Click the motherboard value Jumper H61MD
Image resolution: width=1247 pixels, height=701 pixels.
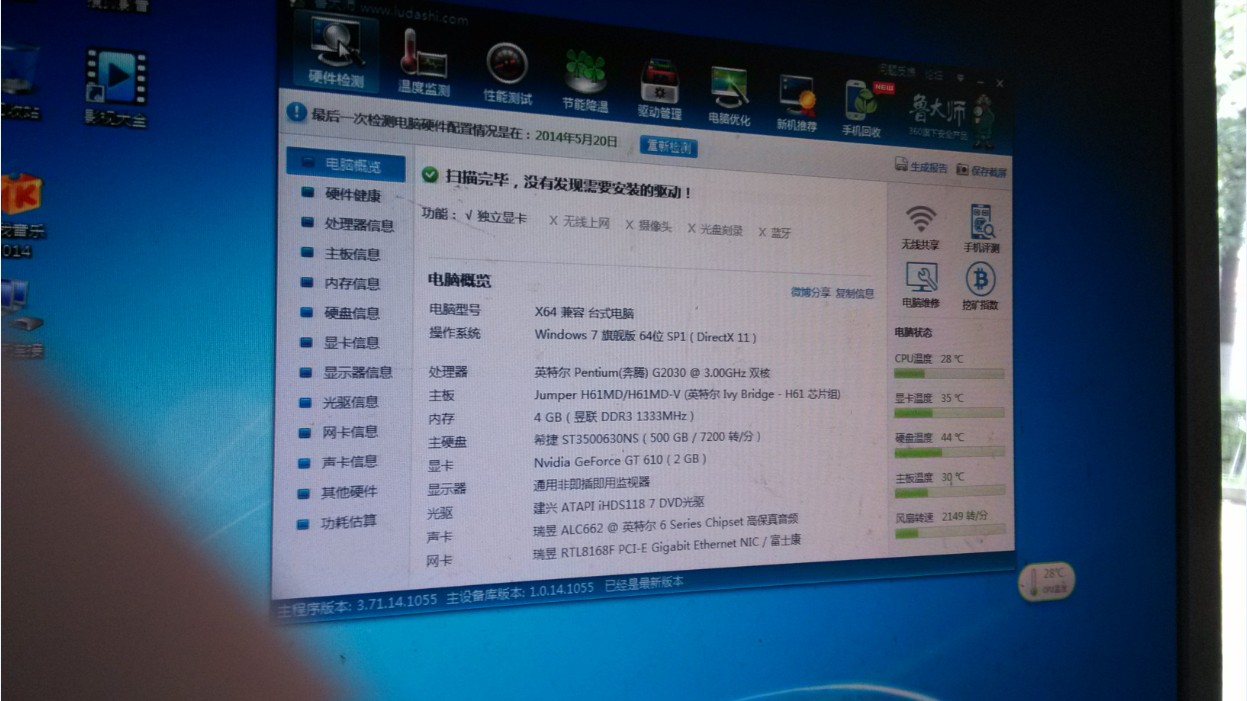tap(687, 394)
